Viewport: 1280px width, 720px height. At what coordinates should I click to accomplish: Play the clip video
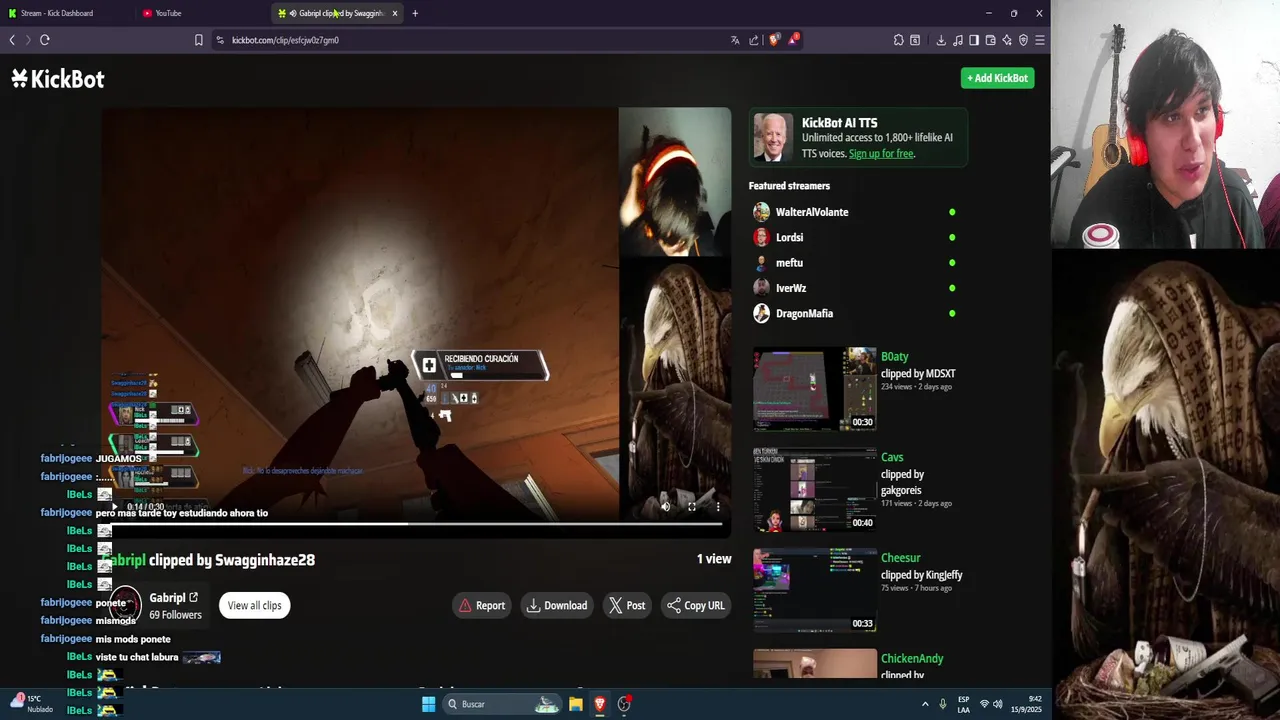(114, 507)
